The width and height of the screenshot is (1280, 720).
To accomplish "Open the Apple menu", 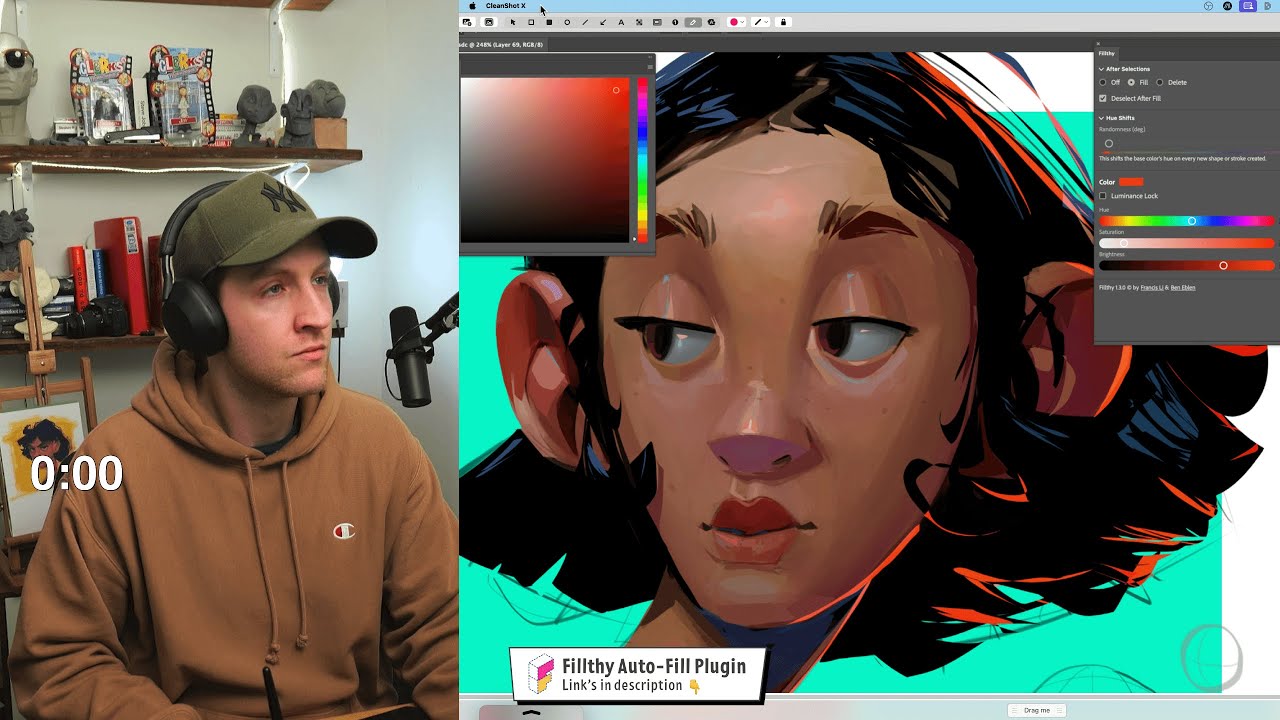I will [472, 6].
